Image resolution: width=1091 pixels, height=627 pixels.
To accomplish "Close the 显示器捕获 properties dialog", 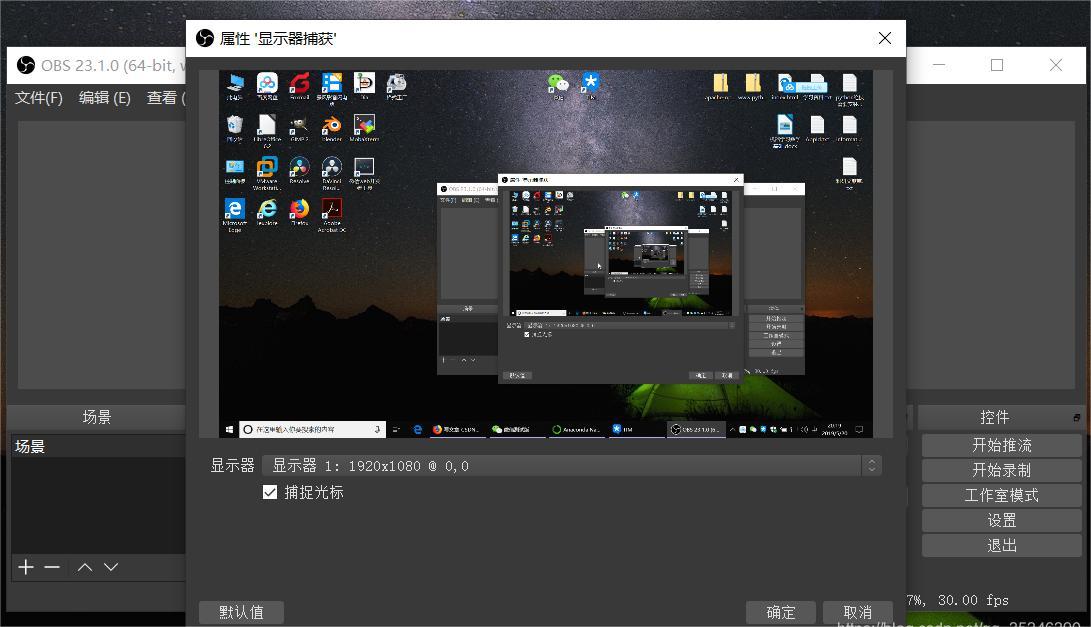I will coord(884,38).
